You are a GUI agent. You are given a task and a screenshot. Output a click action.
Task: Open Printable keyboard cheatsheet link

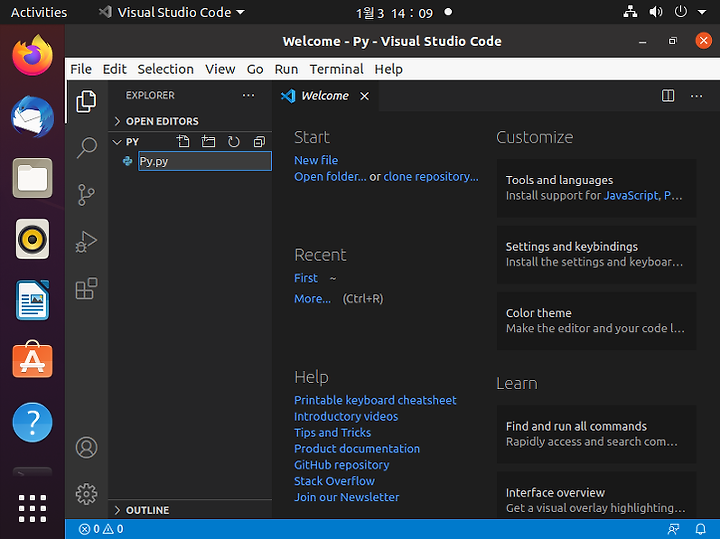click(375, 400)
